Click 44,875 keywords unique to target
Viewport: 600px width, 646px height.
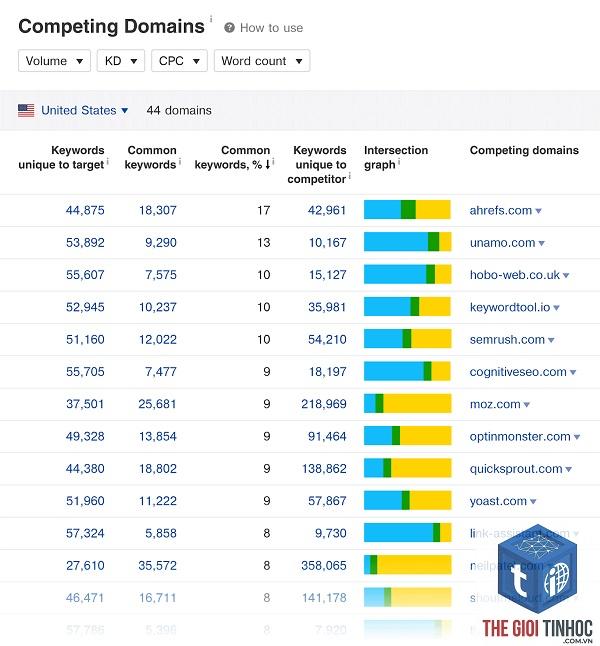[85, 211]
